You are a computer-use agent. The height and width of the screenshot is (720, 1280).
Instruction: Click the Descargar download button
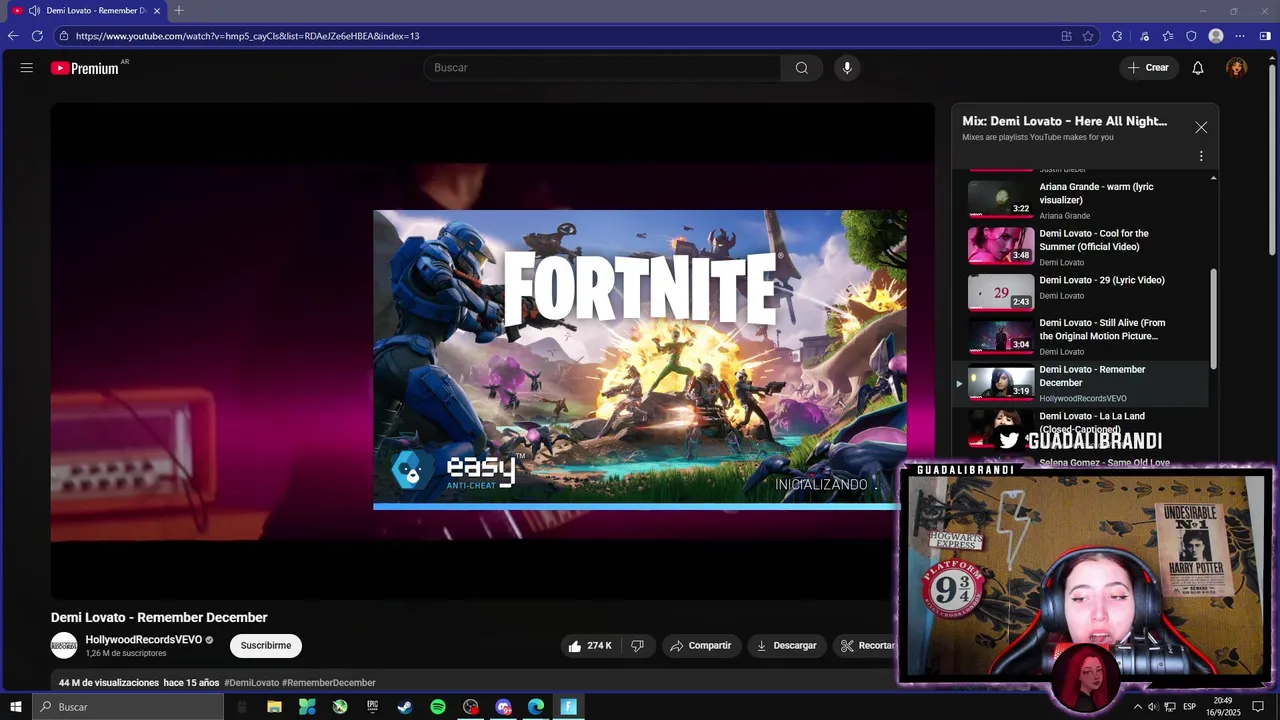point(786,646)
